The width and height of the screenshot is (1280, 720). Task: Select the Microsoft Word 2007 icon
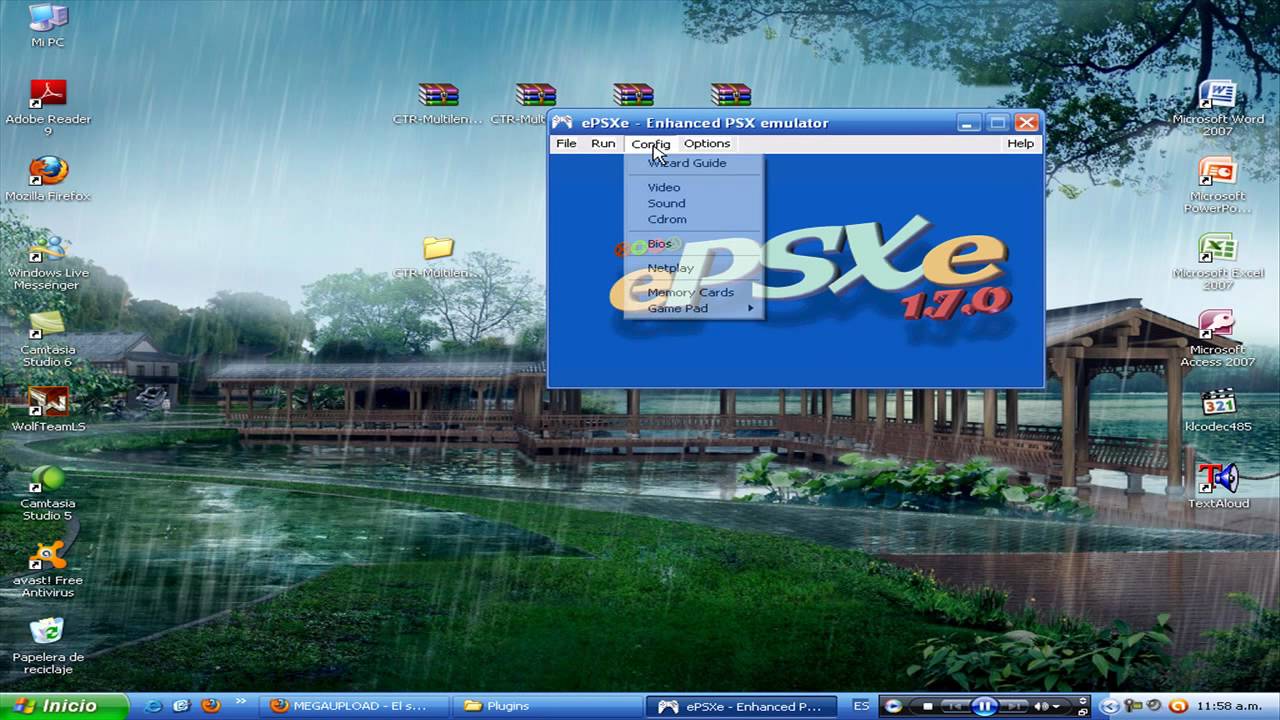point(1218,108)
